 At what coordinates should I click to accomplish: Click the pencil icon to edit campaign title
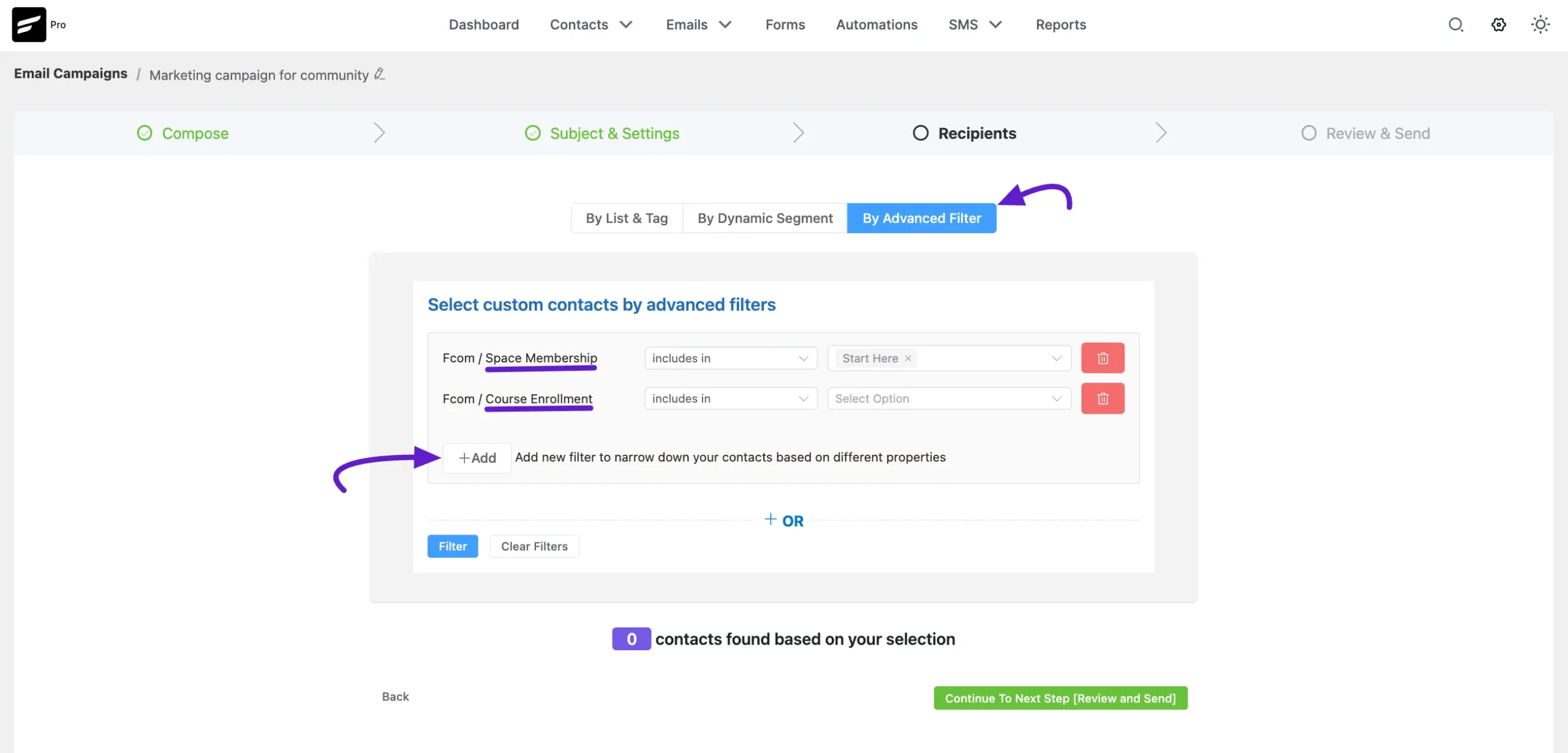coord(380,74)
